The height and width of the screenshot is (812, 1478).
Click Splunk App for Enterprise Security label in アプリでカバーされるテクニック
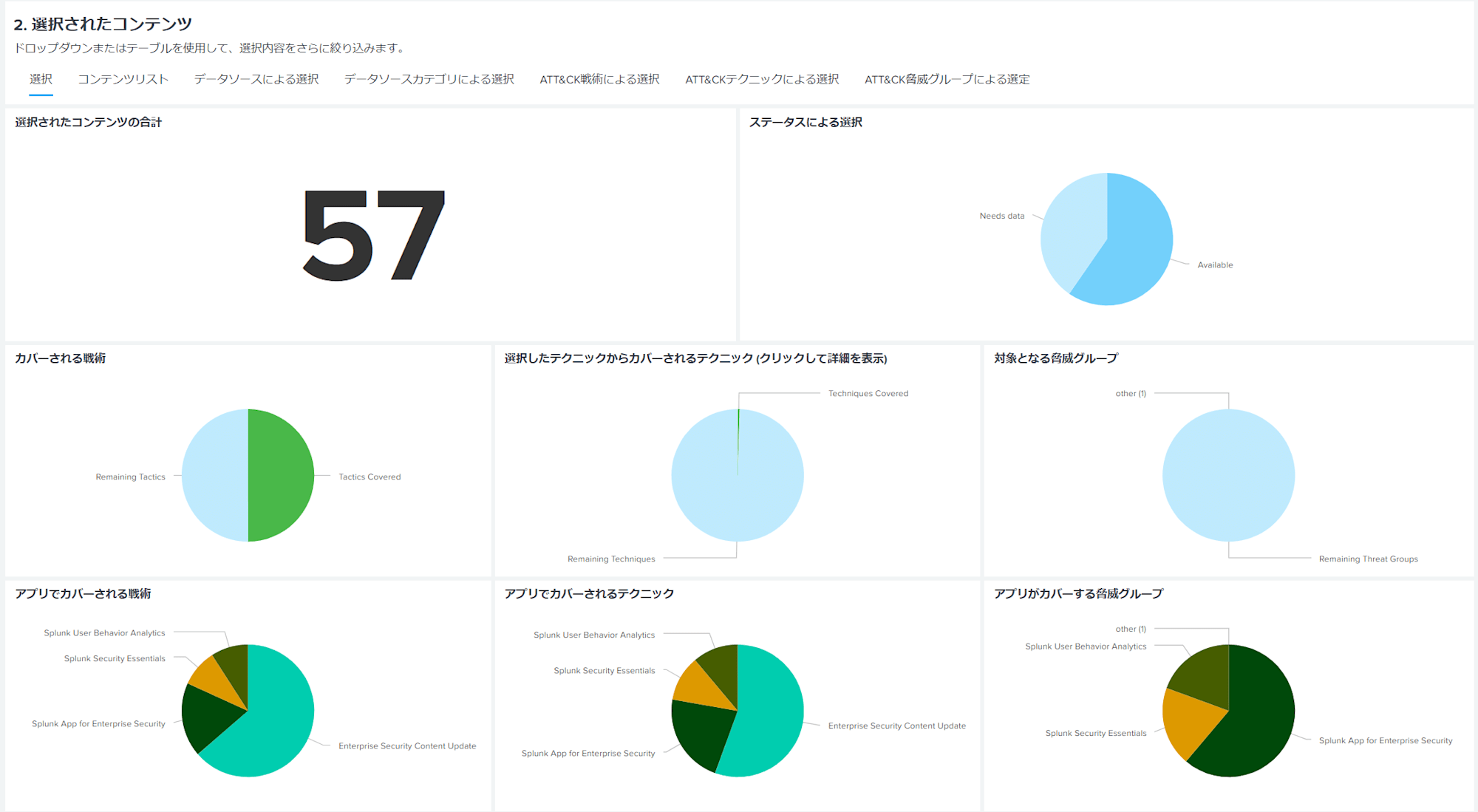point(588,753)
